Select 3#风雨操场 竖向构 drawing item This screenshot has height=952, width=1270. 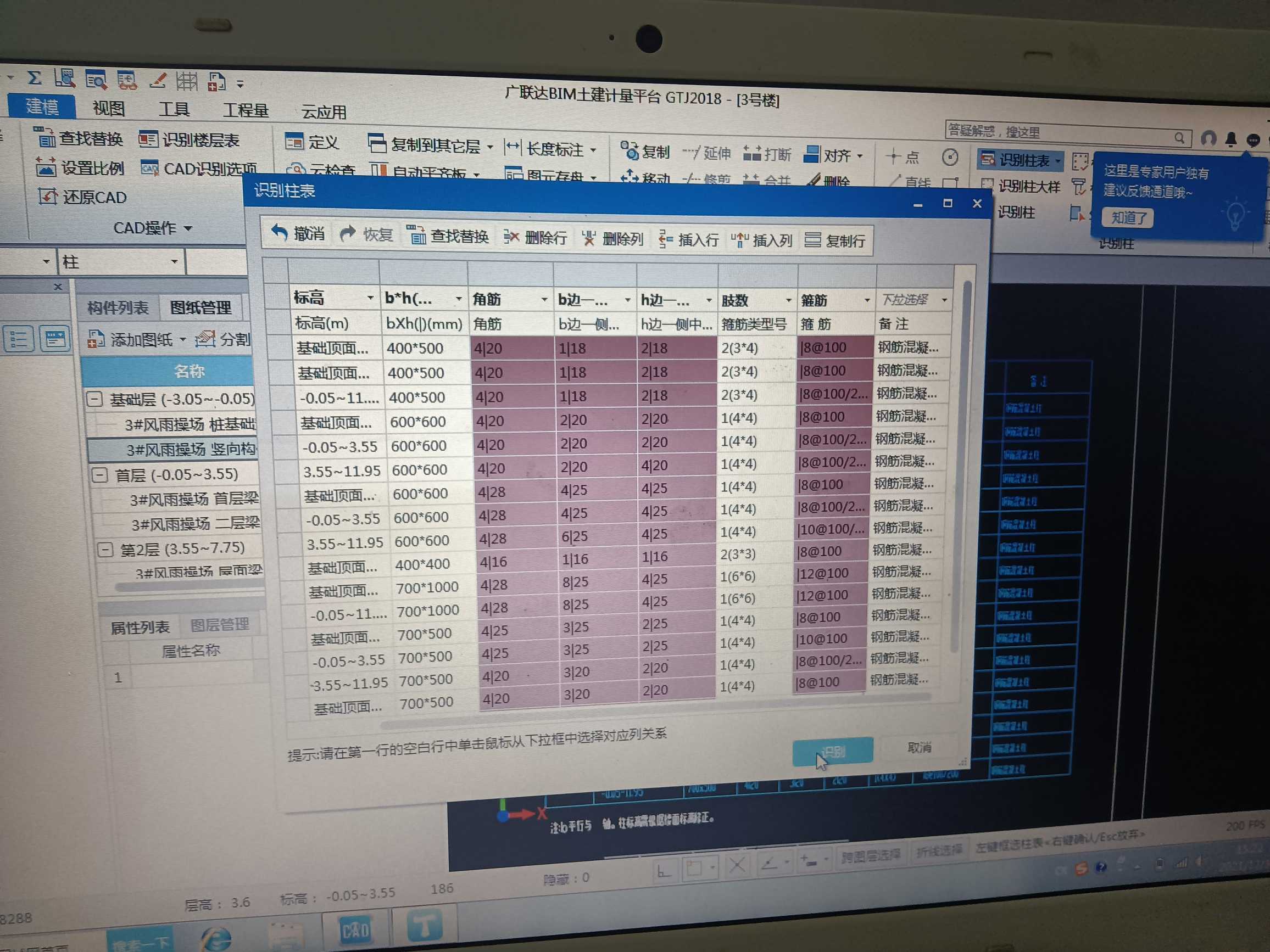pyautogui.click(x=172, y=449)
